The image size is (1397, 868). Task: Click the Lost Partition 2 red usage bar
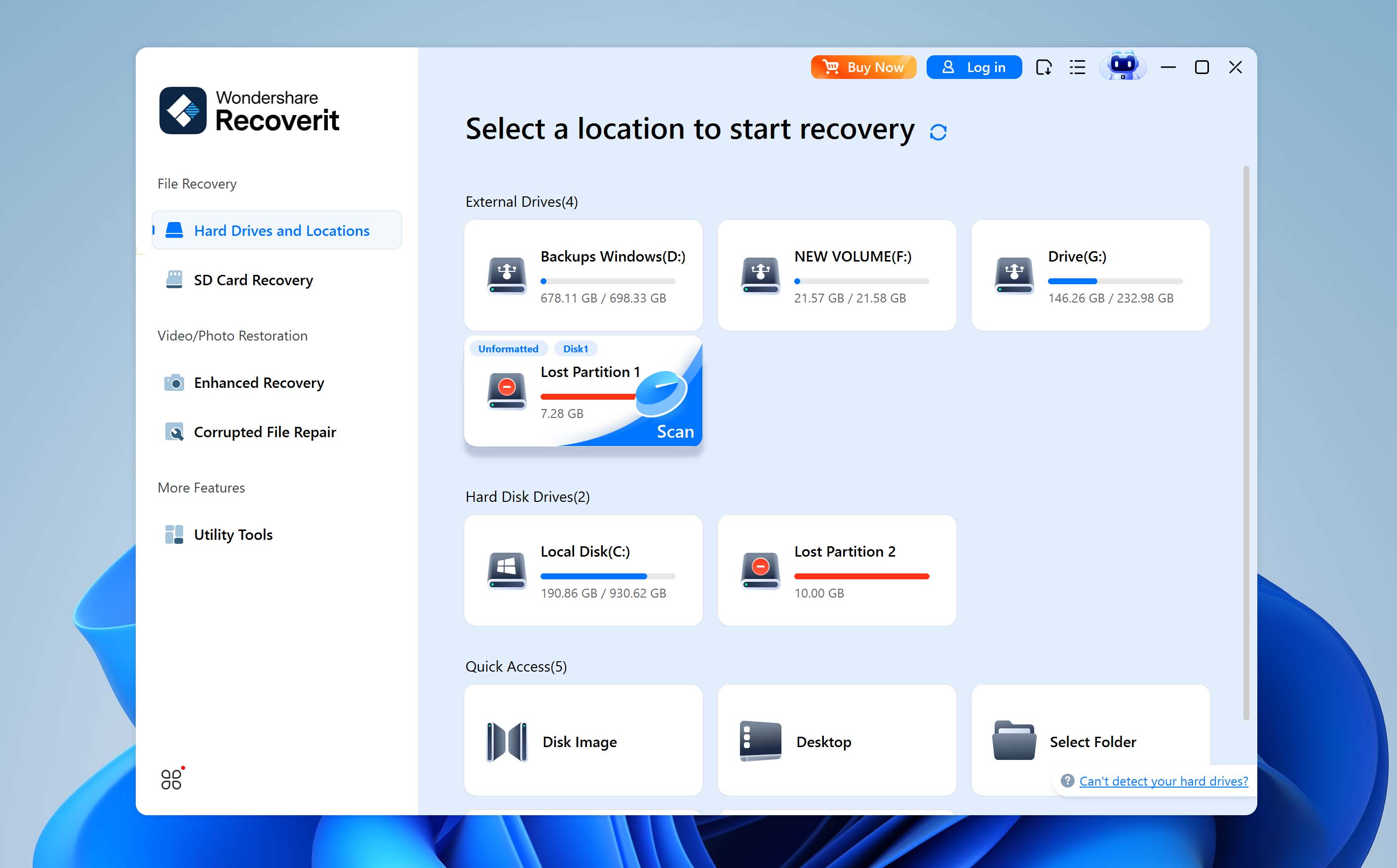pos(861,576)
